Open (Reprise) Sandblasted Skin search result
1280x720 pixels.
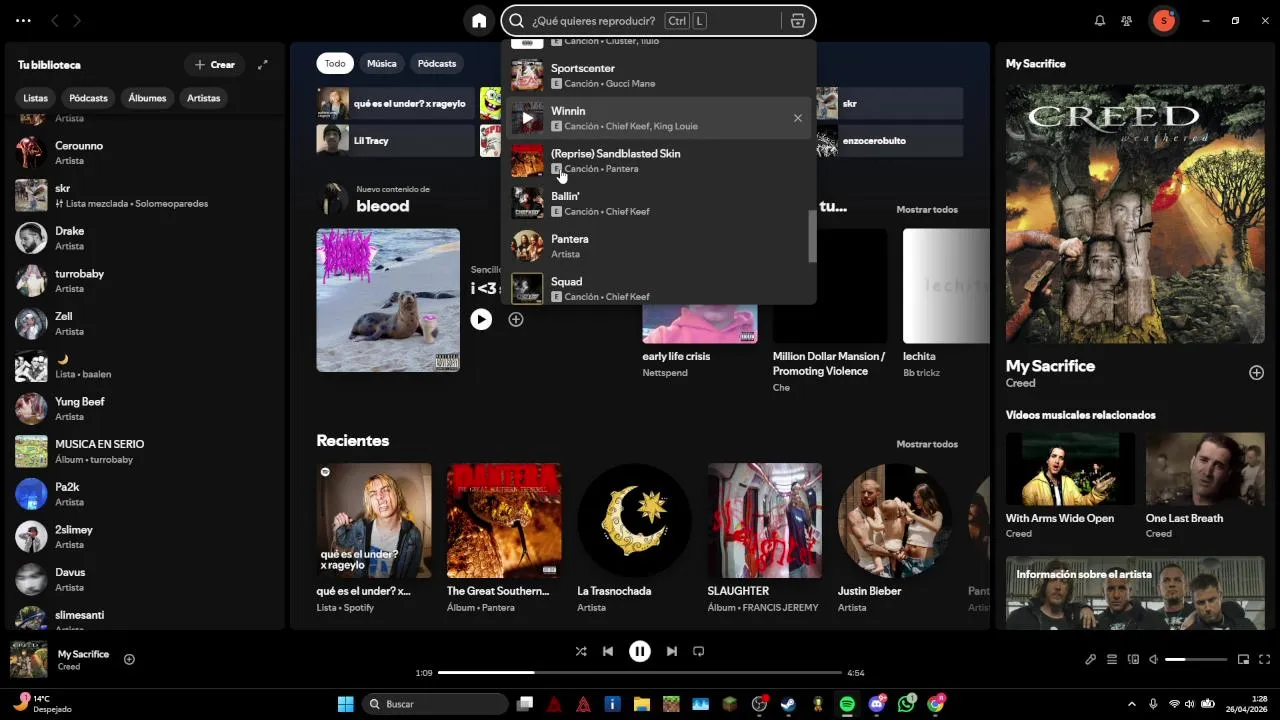659,161
